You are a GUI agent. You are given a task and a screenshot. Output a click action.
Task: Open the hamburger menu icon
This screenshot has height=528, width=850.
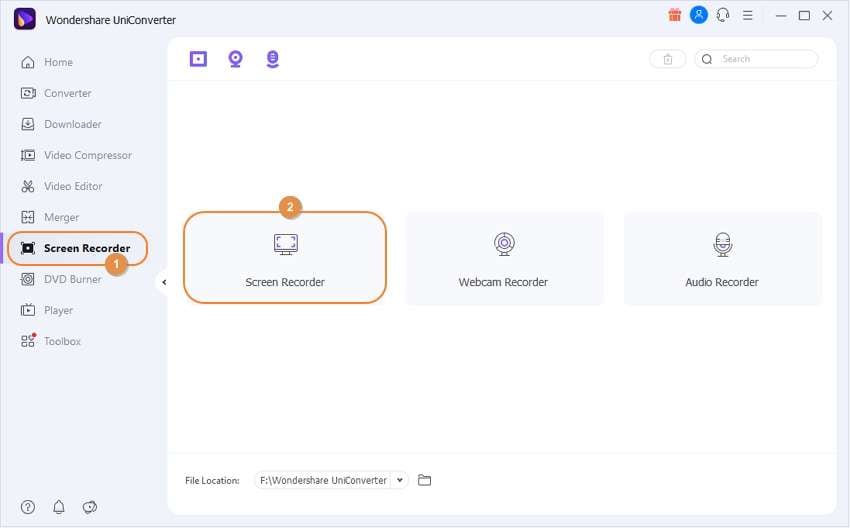point(748,15)
